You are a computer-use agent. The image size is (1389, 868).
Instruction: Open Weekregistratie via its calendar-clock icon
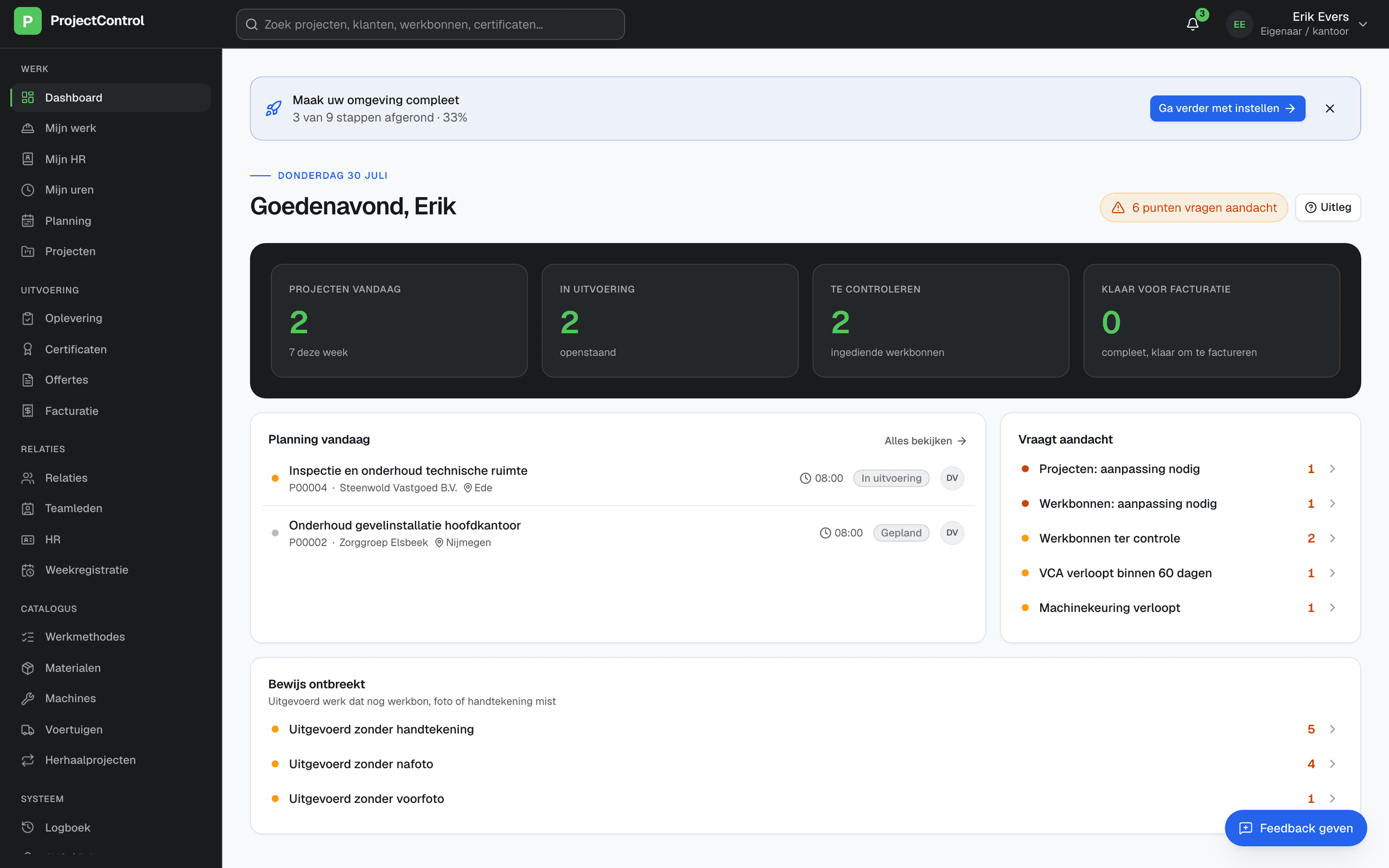click(28, 570)
